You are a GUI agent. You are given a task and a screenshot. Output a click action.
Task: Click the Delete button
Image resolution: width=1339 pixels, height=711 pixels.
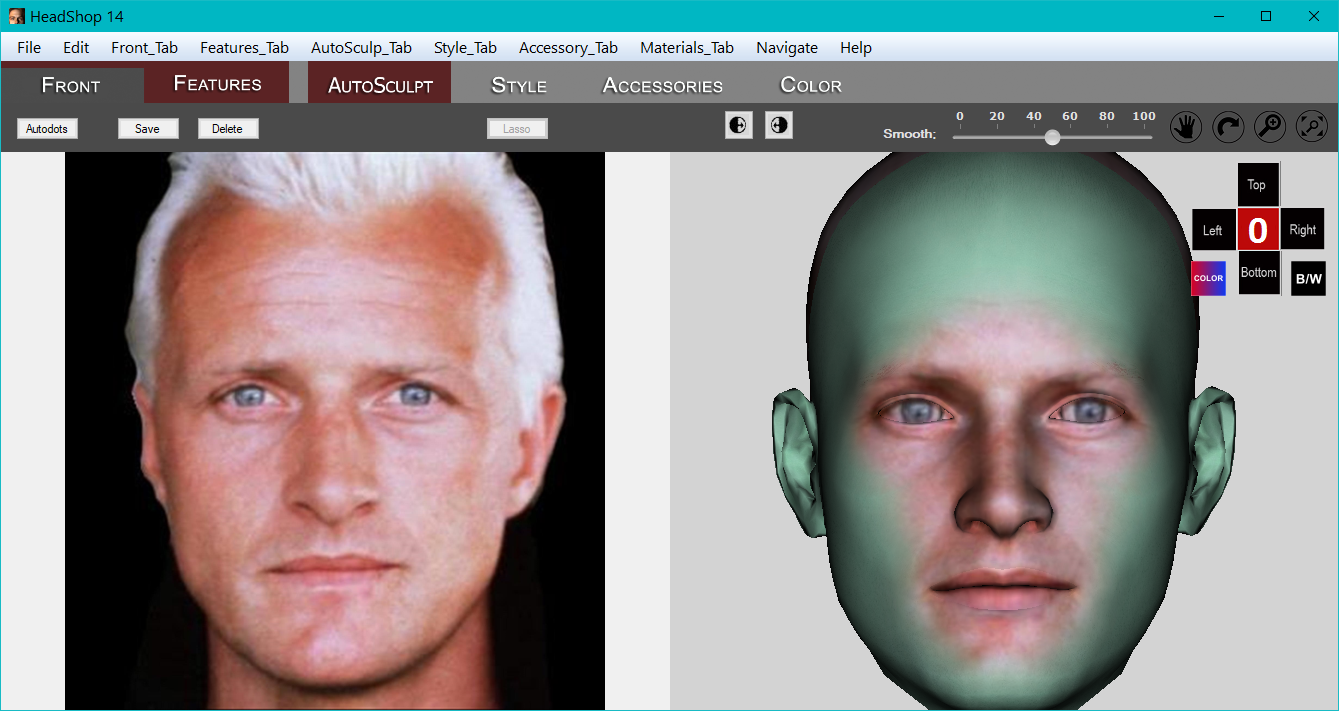tap(228, 129)
